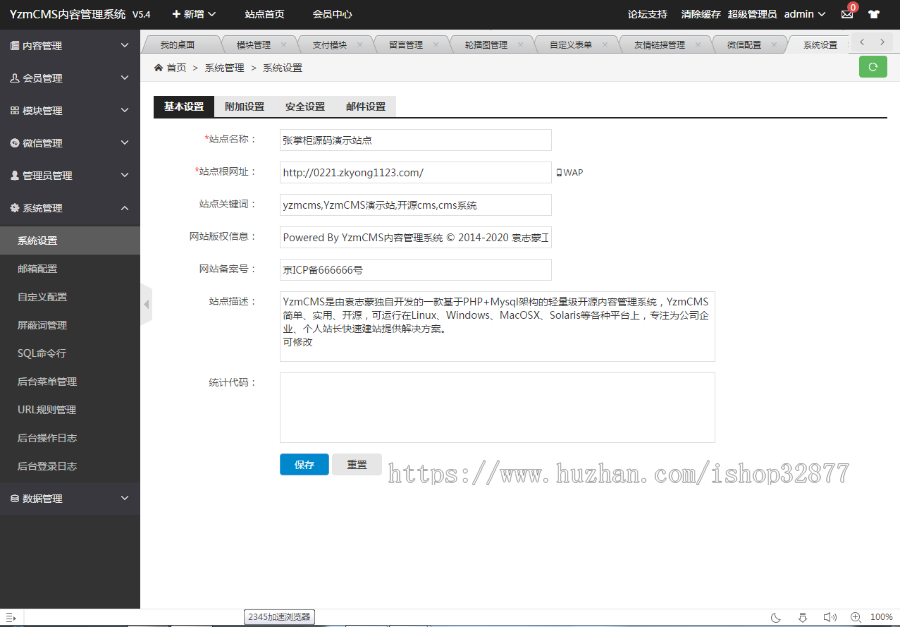Mute the browser sound icon
The width and height of the screenshot is (900, 627).
pos(831,617)
